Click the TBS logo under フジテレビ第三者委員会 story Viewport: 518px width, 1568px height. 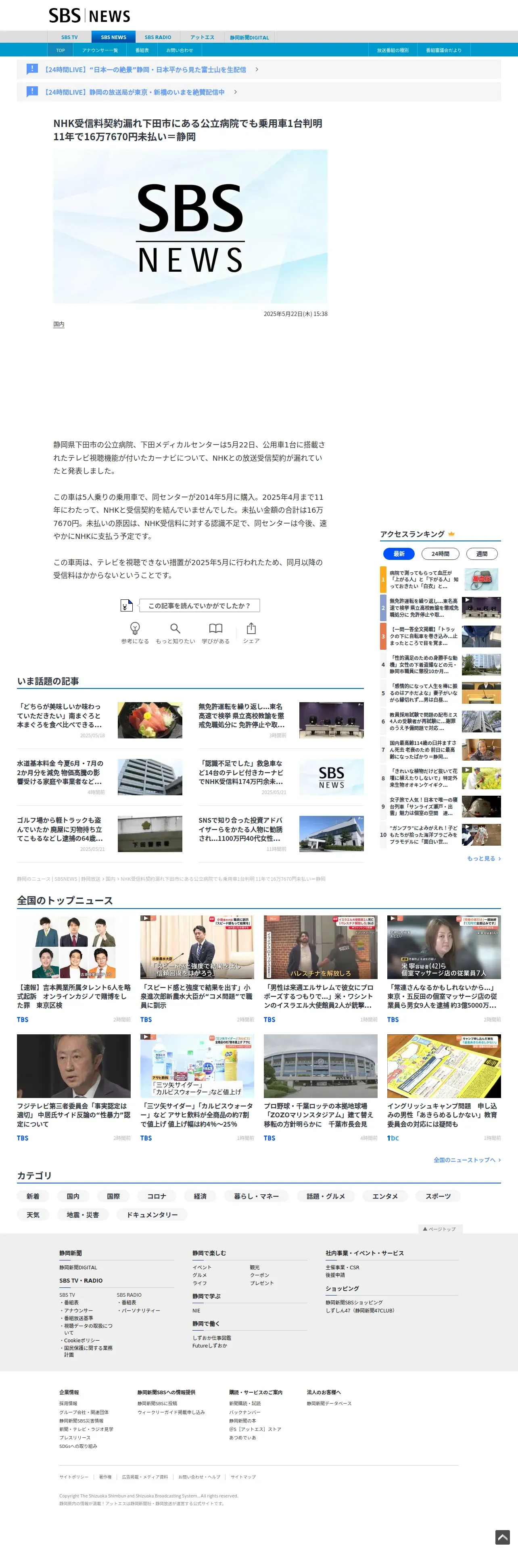point(23,1138)
